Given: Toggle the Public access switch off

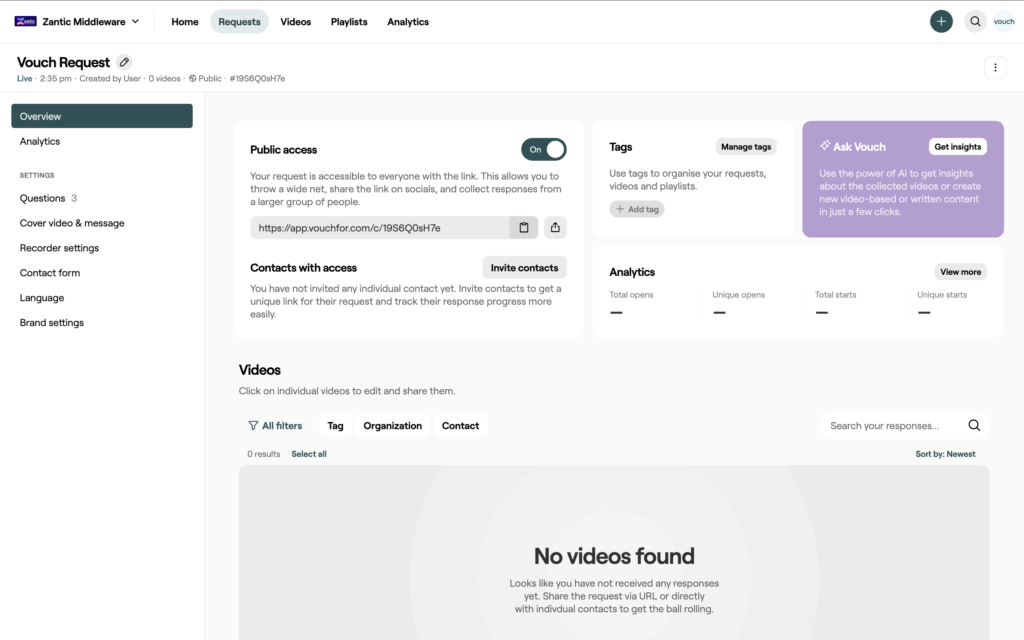Looking at the screenshot, I should click(543, 150).
